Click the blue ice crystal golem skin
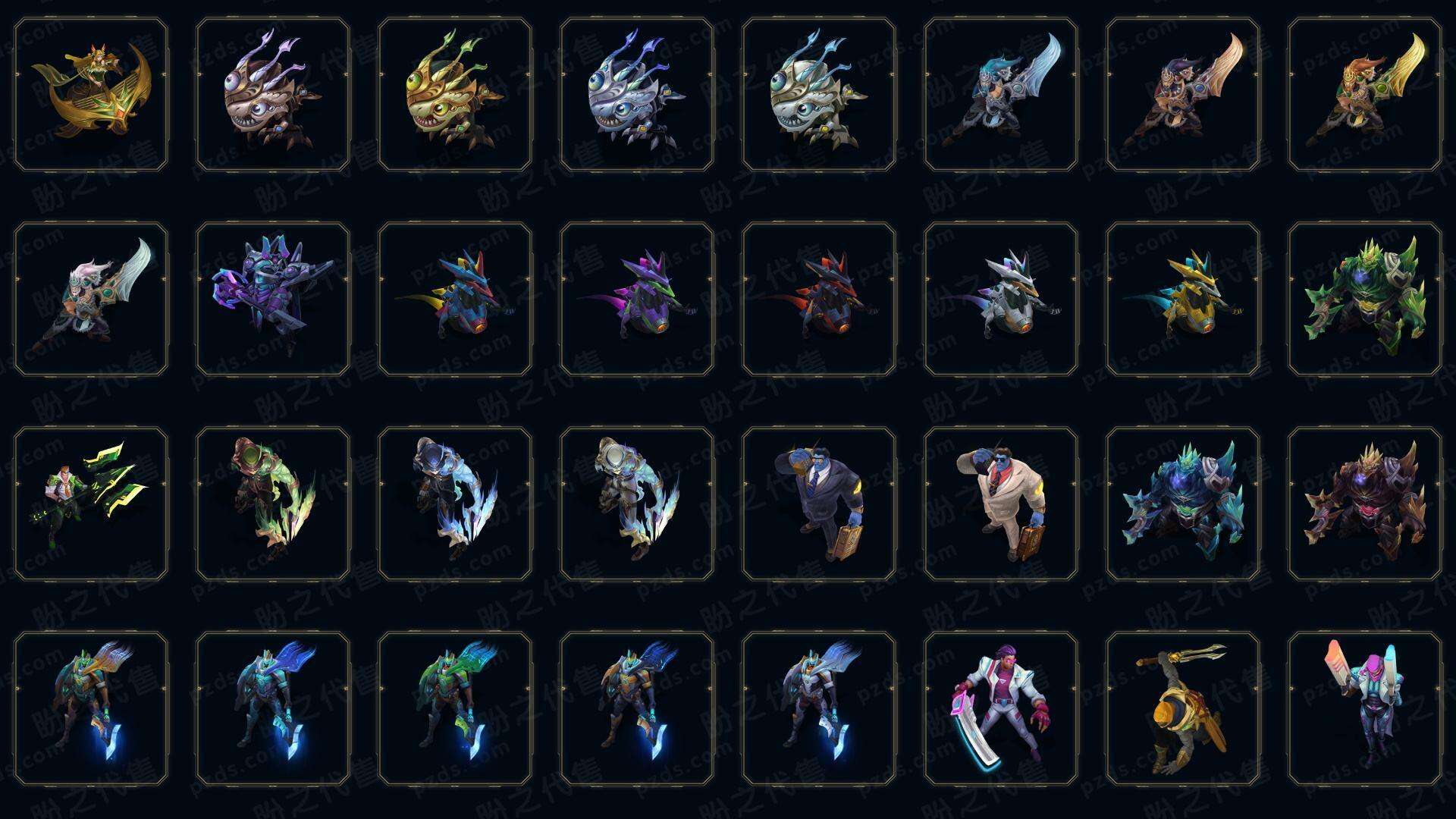 pyautogui.click(x=1183, y=504)
